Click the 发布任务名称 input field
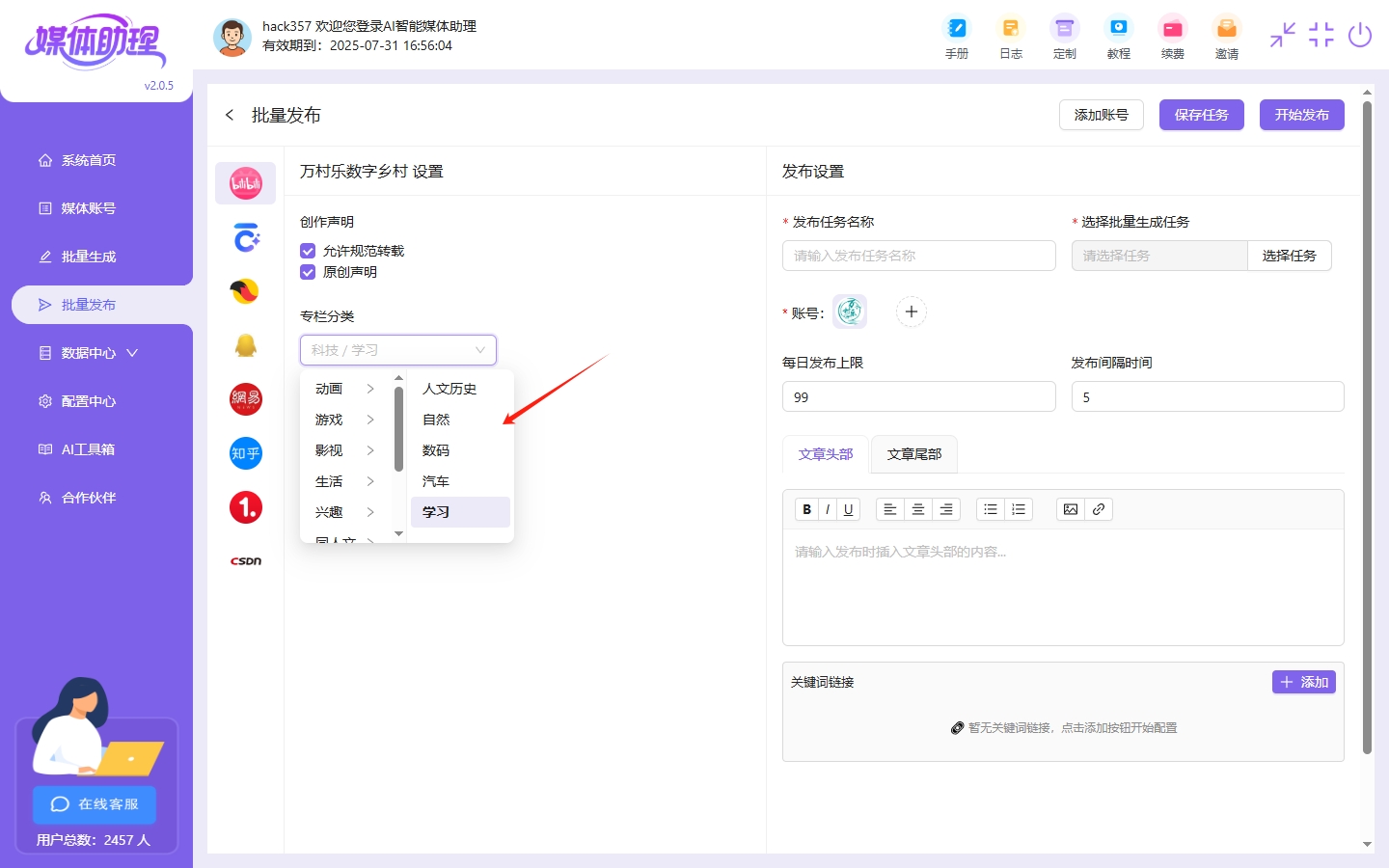The height and width of the screenshot is (868, 1389). tap(918, 256)
